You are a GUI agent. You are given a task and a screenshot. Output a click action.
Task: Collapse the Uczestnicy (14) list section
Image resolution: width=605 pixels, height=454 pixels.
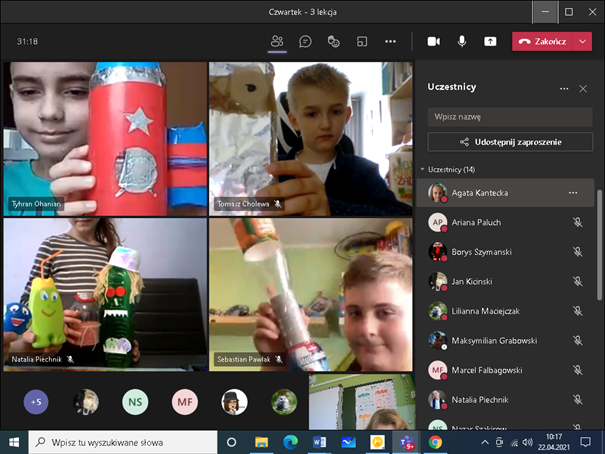[423, 169]
